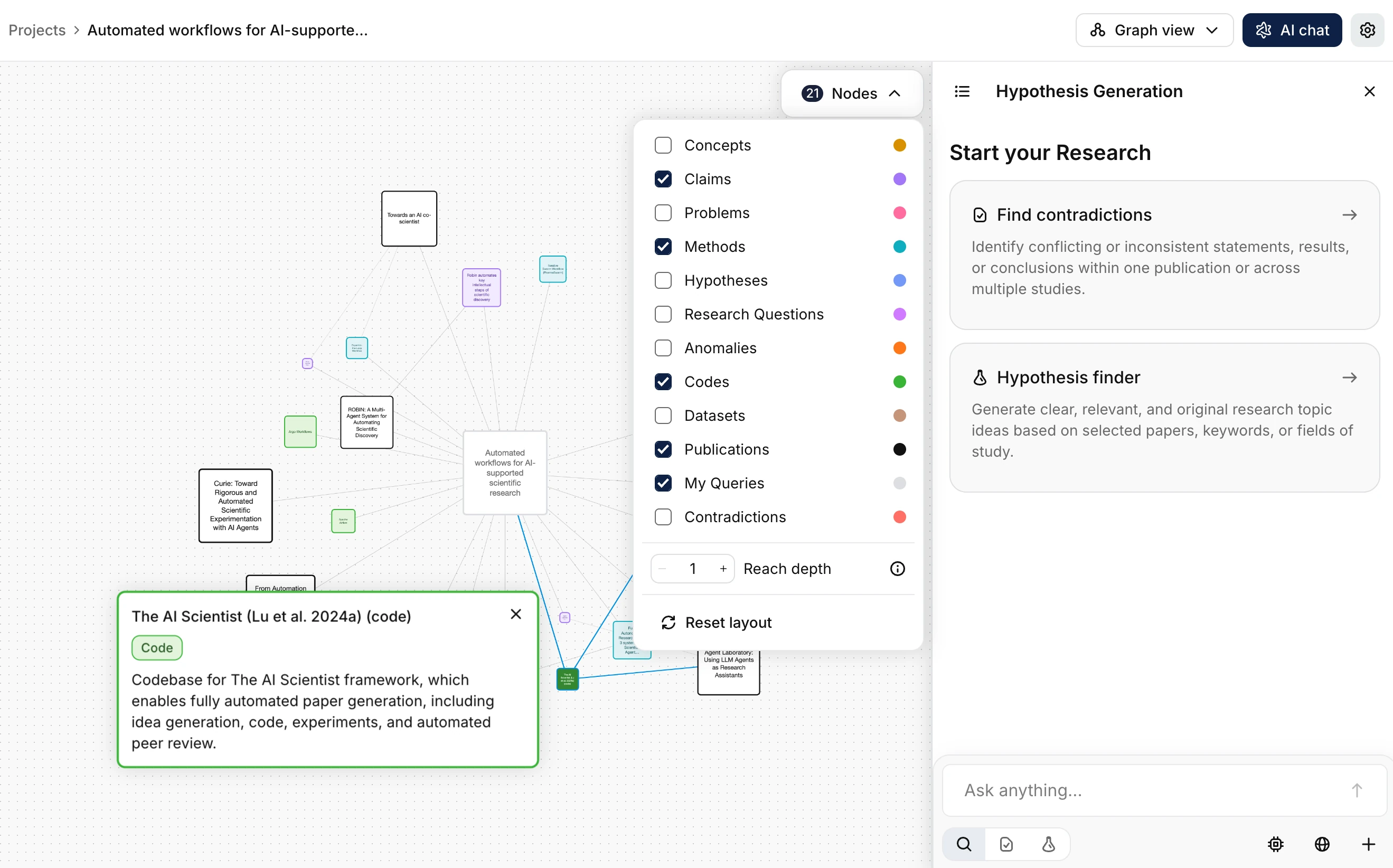
Task: Click the plus add icon in chat
Action: (1369, 844)
